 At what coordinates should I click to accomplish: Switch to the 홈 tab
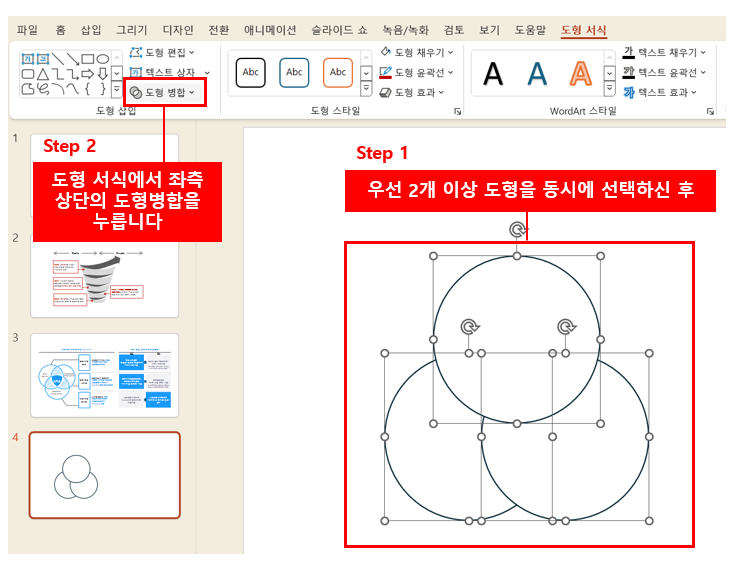click(60, 30)
